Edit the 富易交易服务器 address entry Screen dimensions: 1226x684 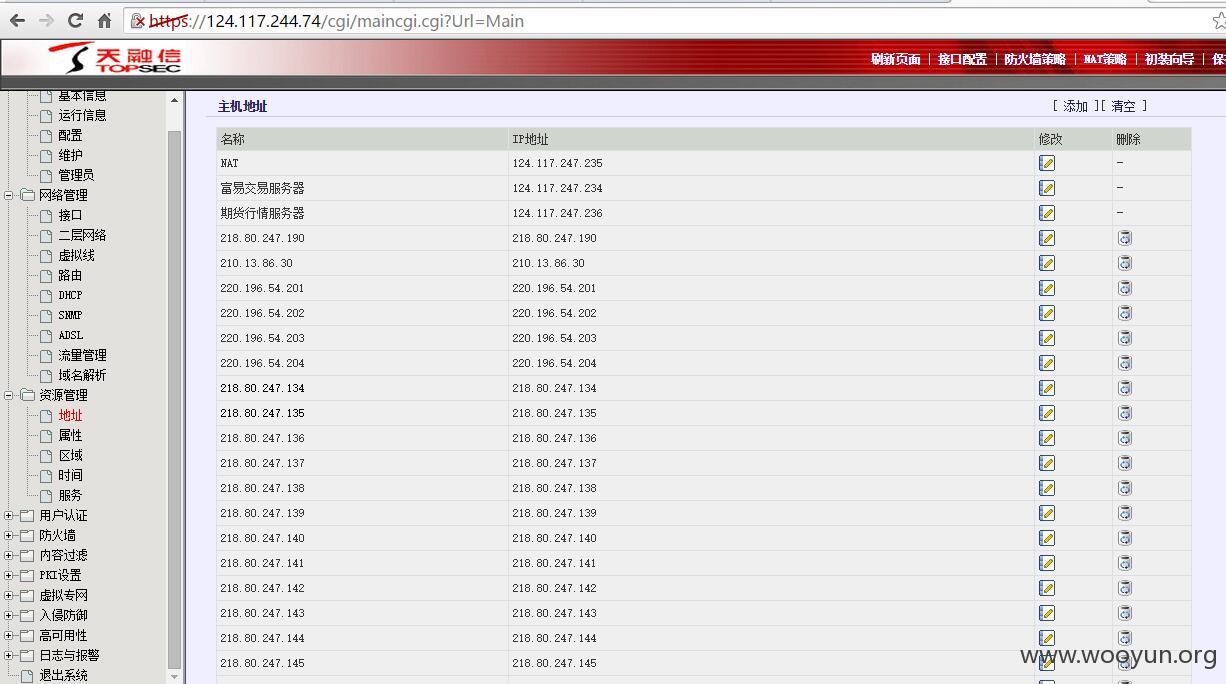[1047, 188]
